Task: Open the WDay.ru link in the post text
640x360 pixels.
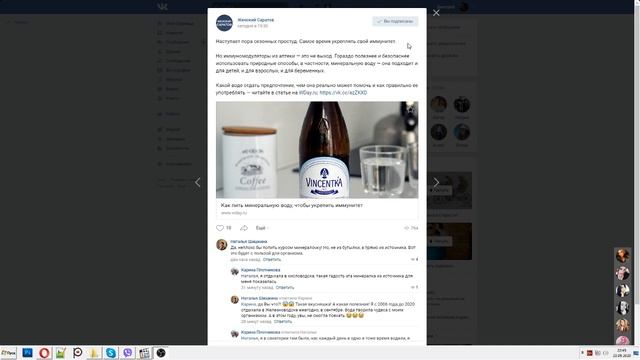Action: tap(308, 93)
